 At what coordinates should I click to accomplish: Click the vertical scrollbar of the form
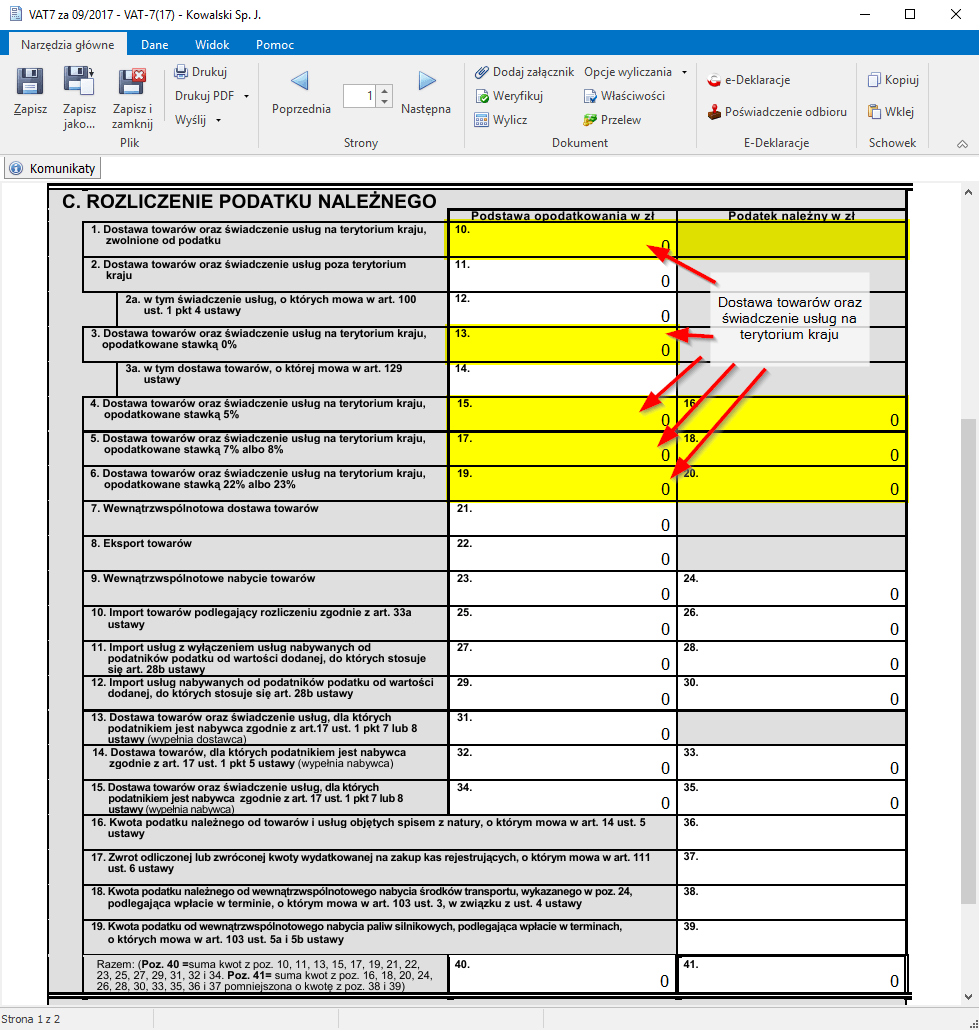click(968, 600)
